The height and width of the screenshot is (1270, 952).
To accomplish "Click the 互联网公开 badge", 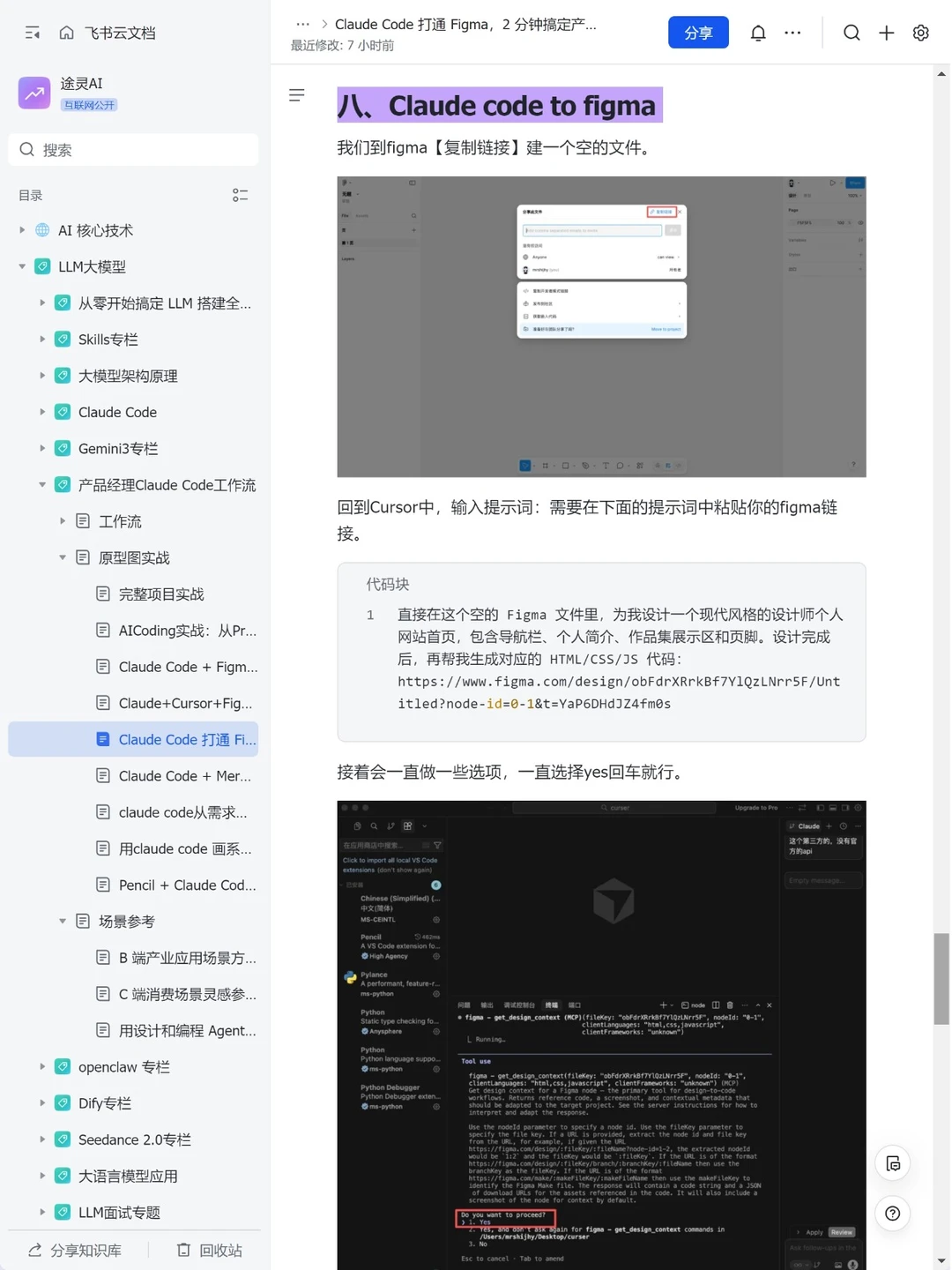I will 89,105.
